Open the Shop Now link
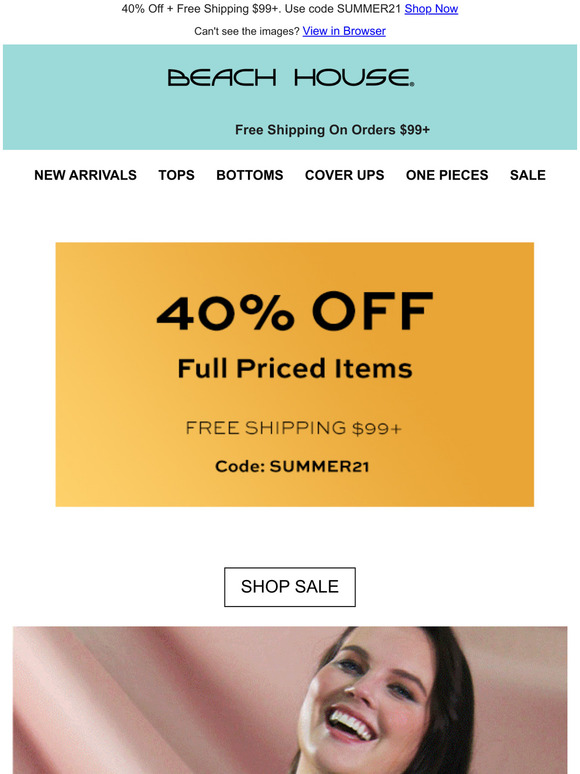The image size is (580, 774). [431, 9]
